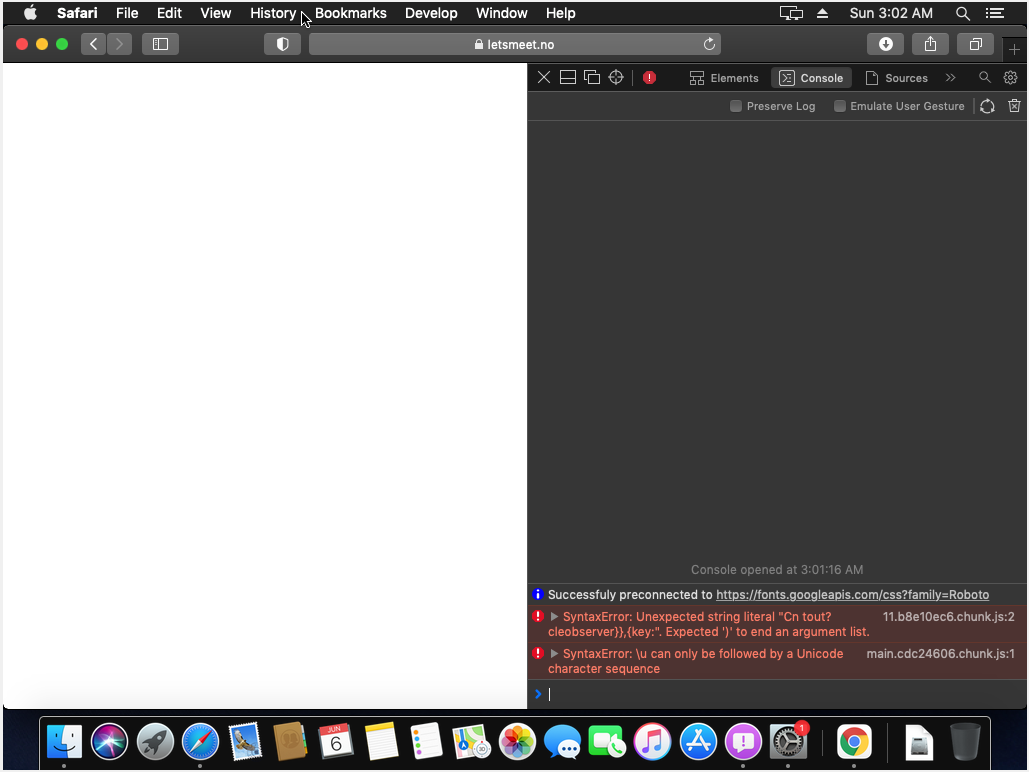Detach inspector into separate window
Image resolution: width=1029 pixels, height=772 pixels.
[592, 77]
